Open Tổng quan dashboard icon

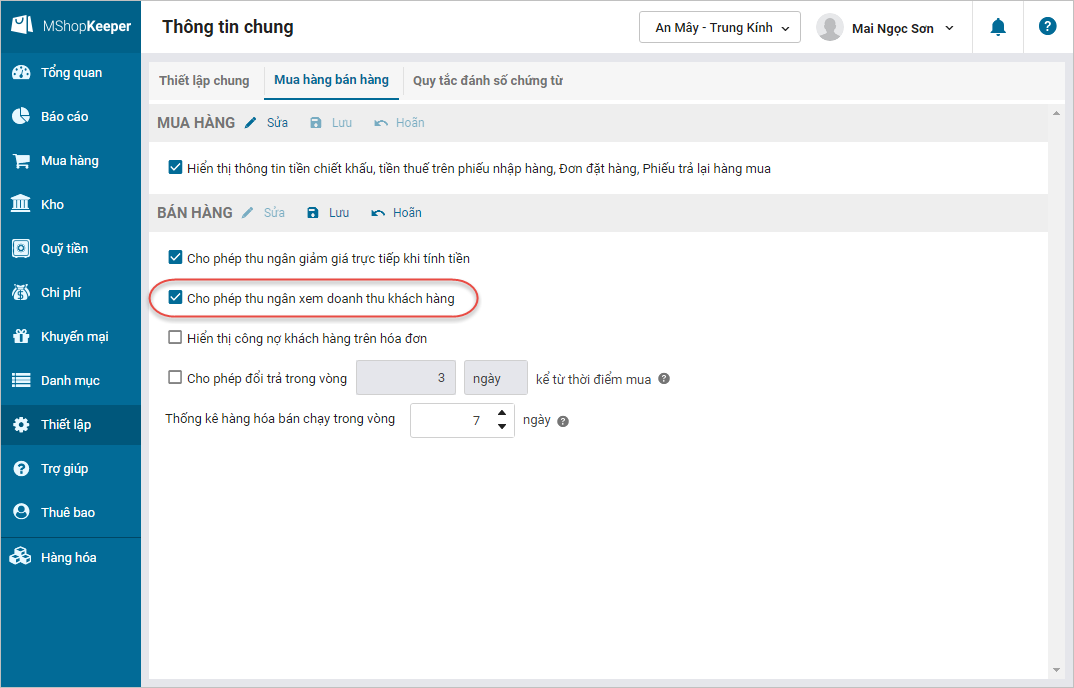point(21,73)
